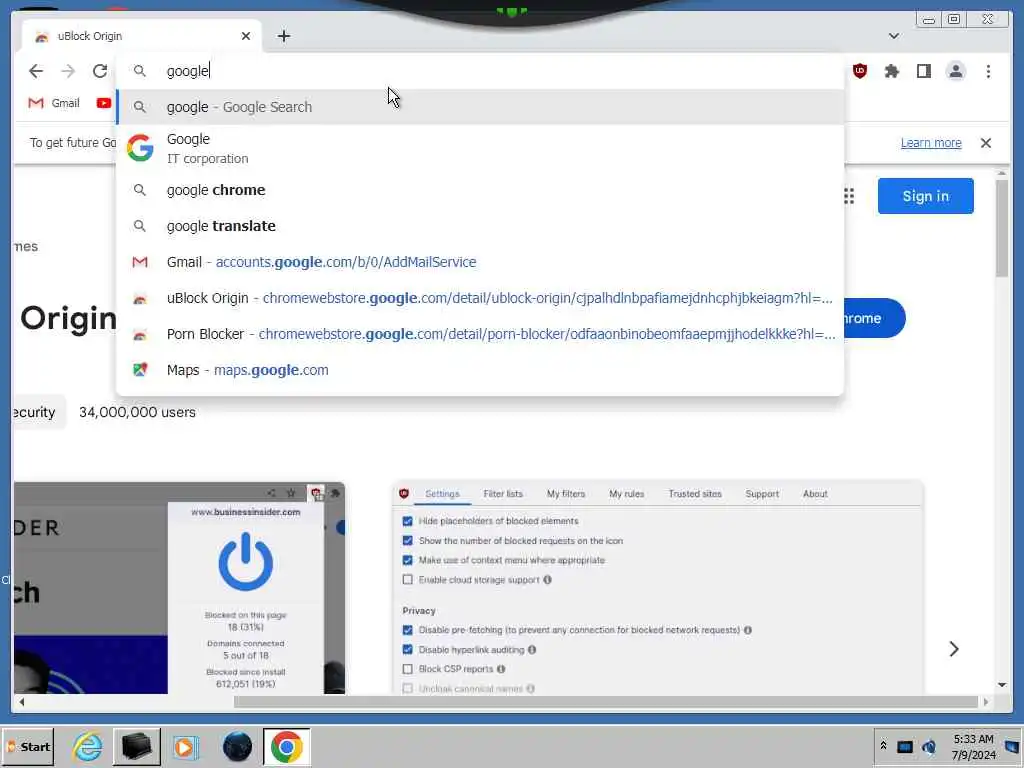Viewport: 1024px width, 768px height.
Task: Select the 'google - Google Search' suggestion
Action: 480,106
